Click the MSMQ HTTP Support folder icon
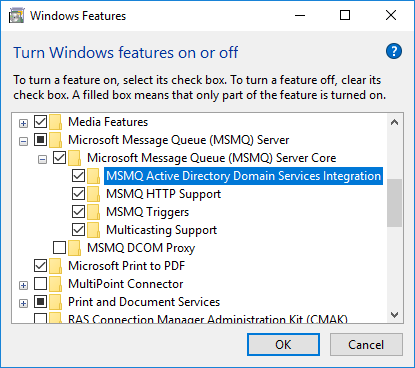This screenshot has width=415, height=368. pos(94,194)
